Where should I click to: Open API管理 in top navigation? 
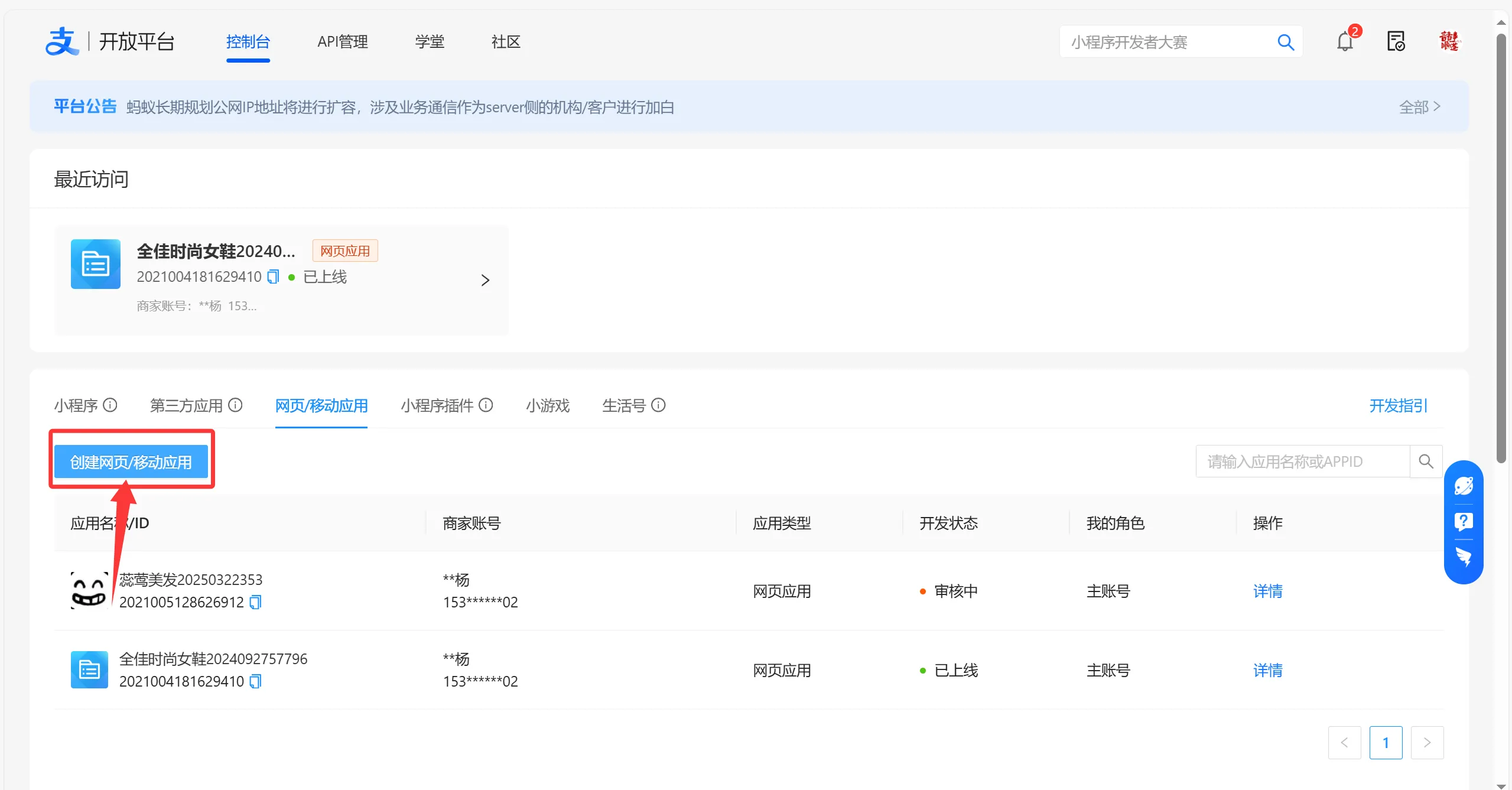point(343,42)
